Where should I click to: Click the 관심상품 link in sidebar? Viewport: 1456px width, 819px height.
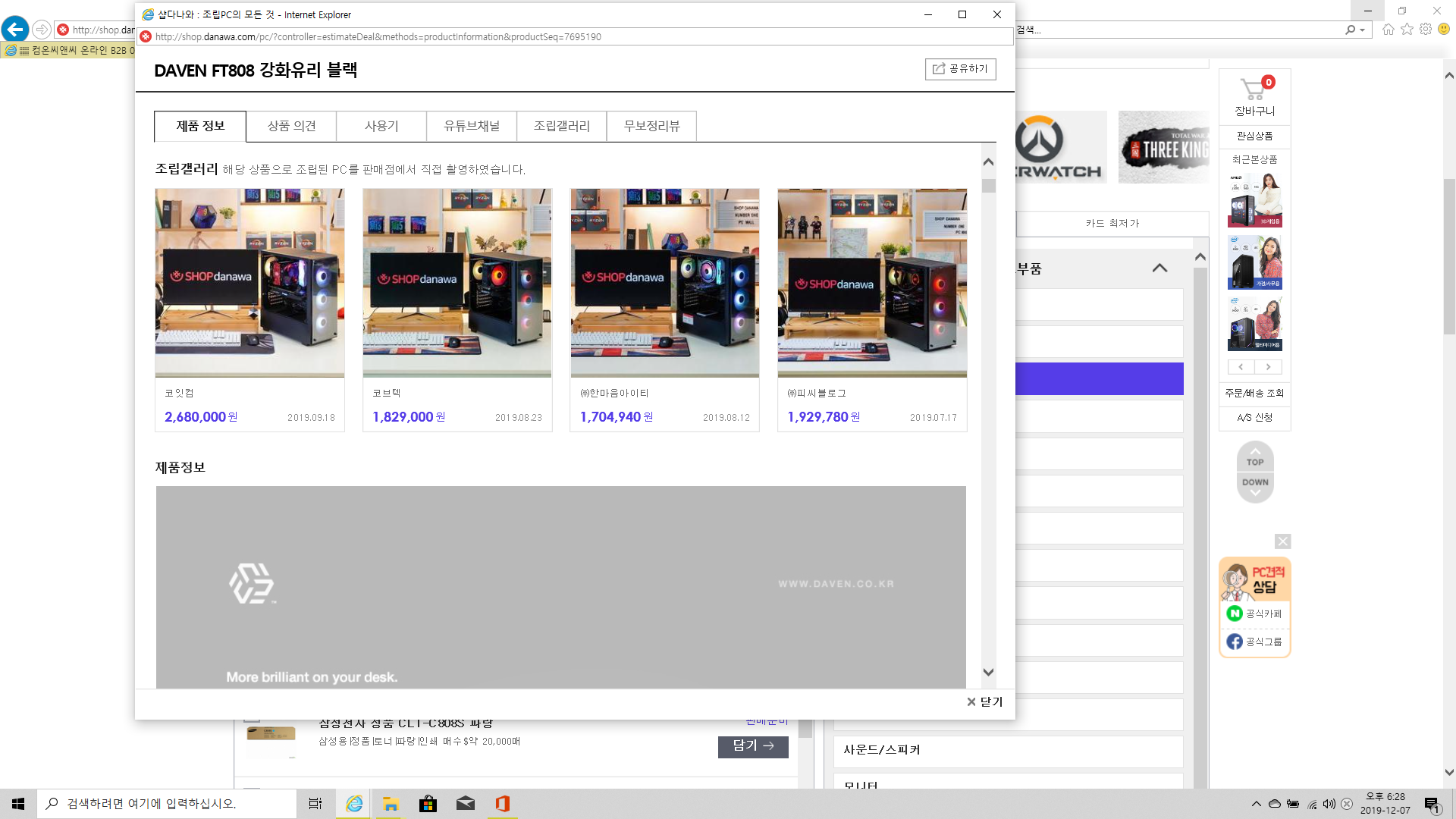1255,136
